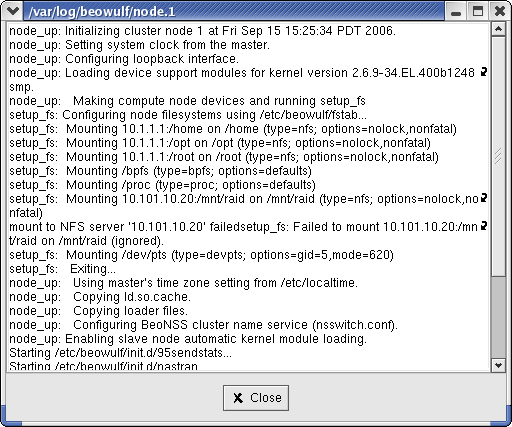Place cursor on 'Initializing cluster node 1' line
512x427 pixels.
tap(202, 31)
